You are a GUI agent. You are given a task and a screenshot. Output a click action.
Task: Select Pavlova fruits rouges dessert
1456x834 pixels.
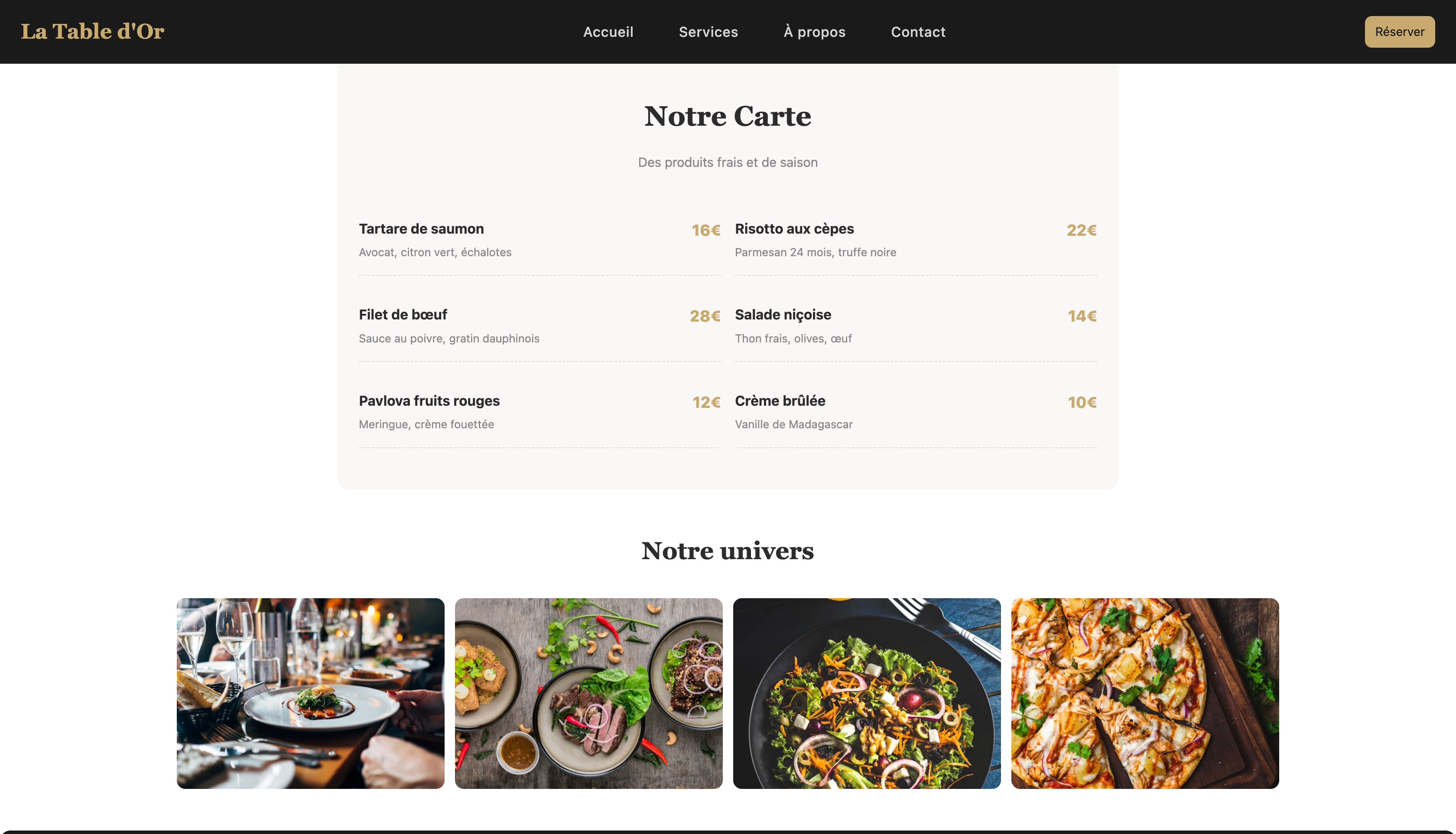click(540, 412)
